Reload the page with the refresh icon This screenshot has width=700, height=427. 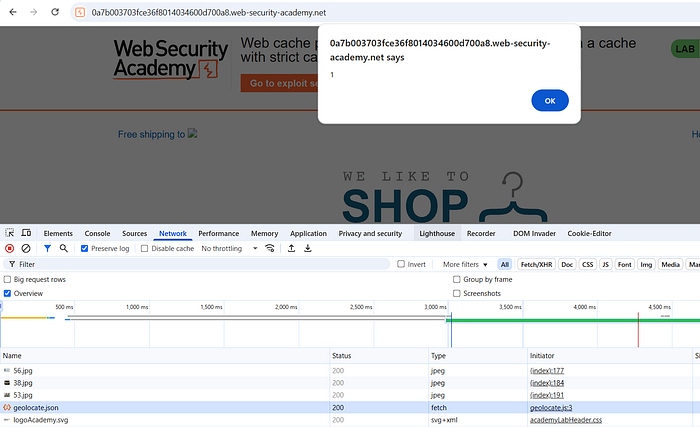55,12
